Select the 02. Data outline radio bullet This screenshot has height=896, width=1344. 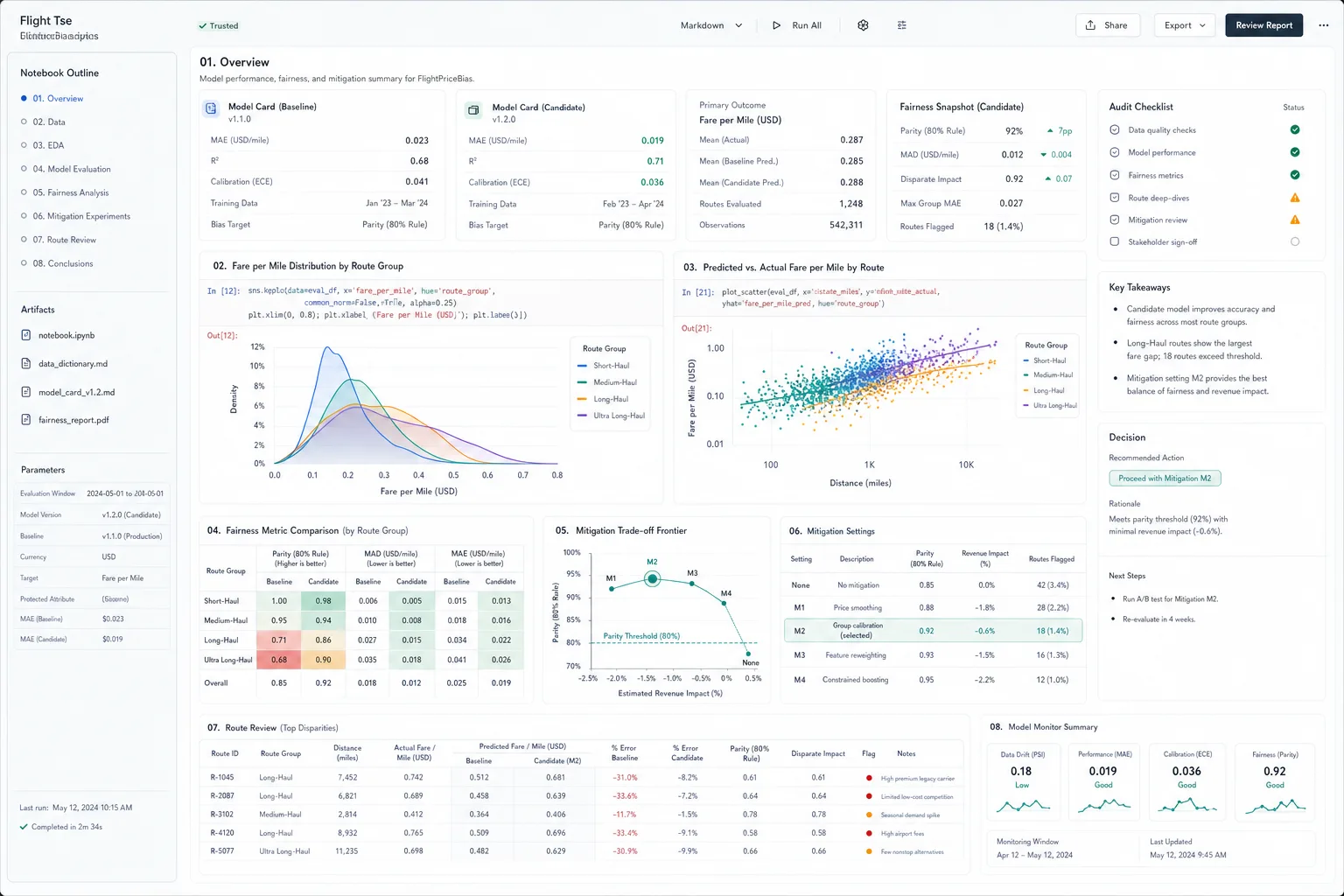point(24,122)
